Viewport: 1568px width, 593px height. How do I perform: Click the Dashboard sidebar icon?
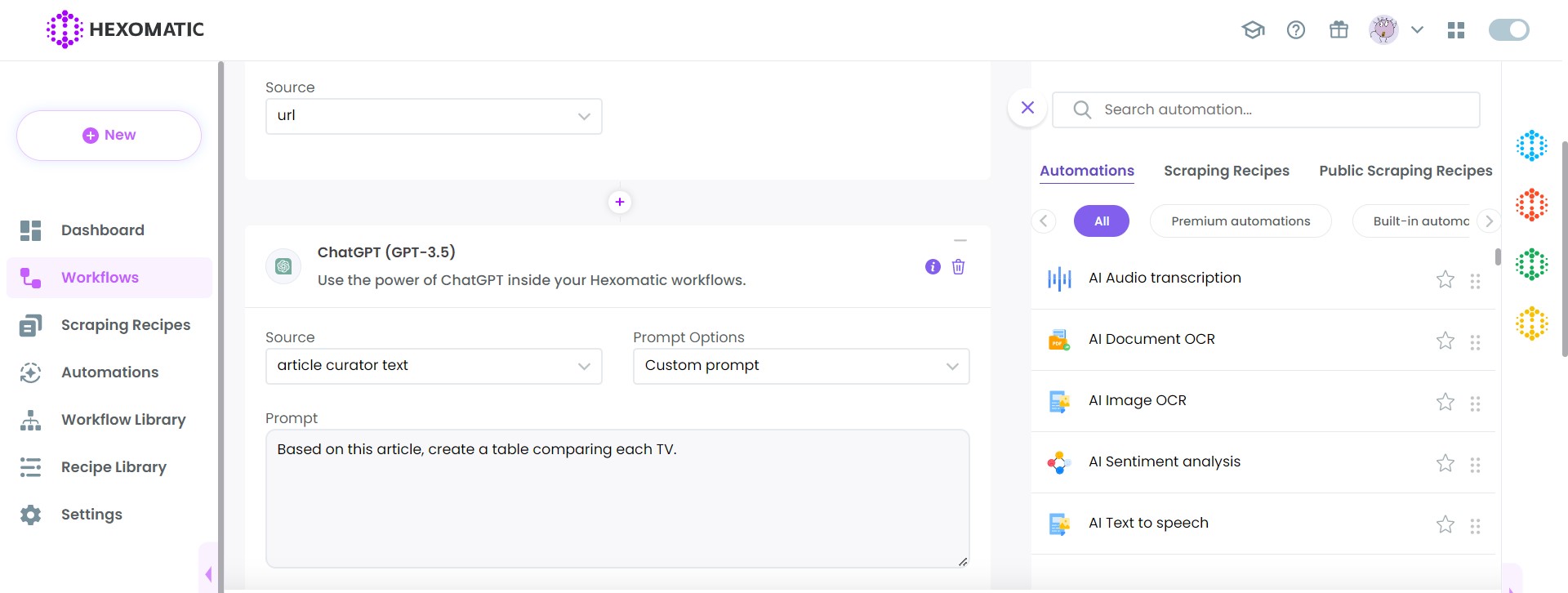coord(30,230)
